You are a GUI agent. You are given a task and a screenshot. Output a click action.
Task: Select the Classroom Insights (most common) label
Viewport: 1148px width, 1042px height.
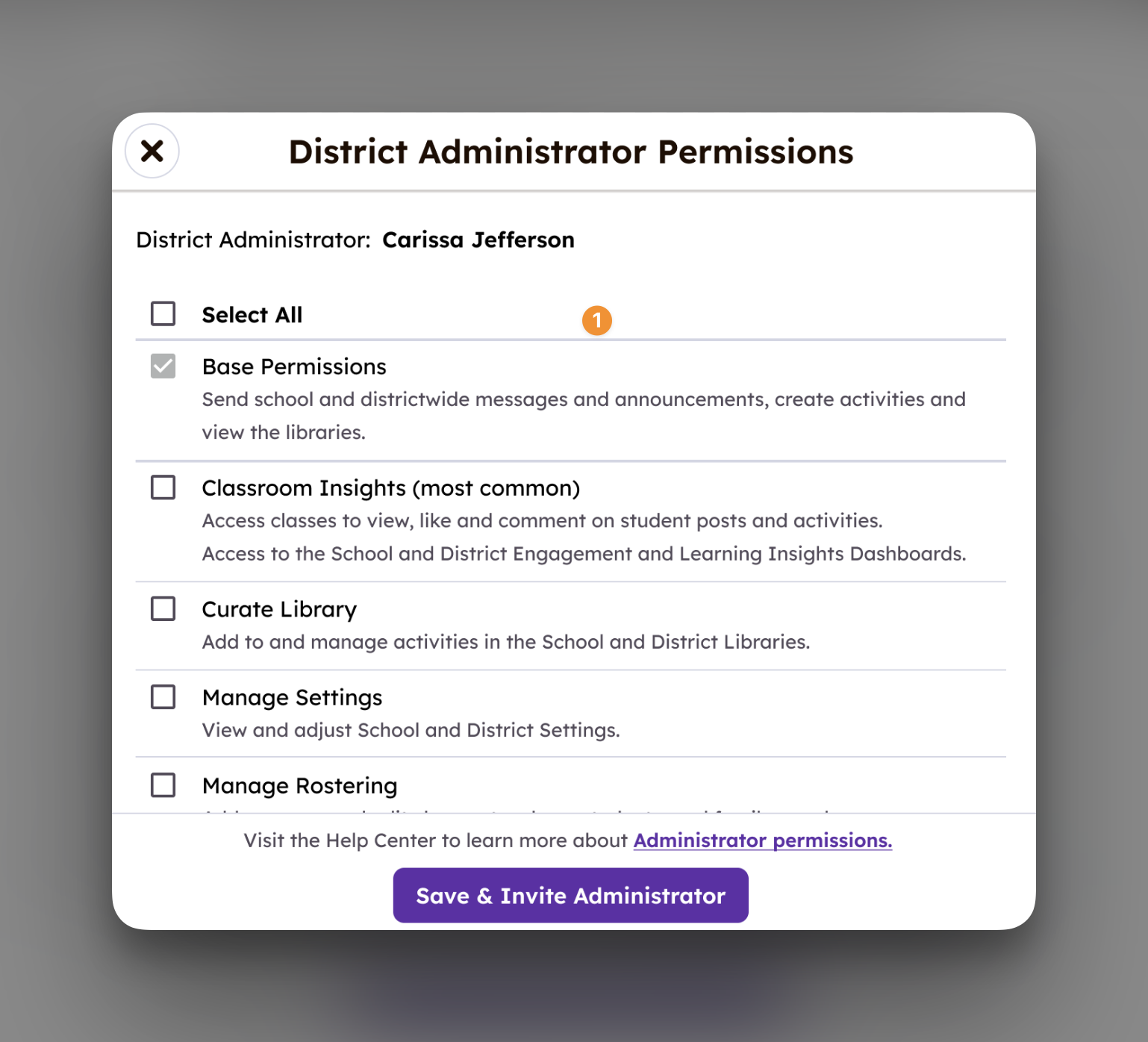tap(390, 488)
